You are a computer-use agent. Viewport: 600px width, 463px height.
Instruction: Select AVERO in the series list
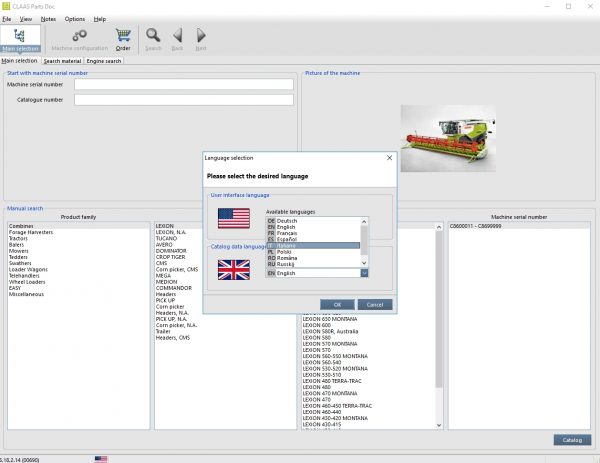click(164, 245)
